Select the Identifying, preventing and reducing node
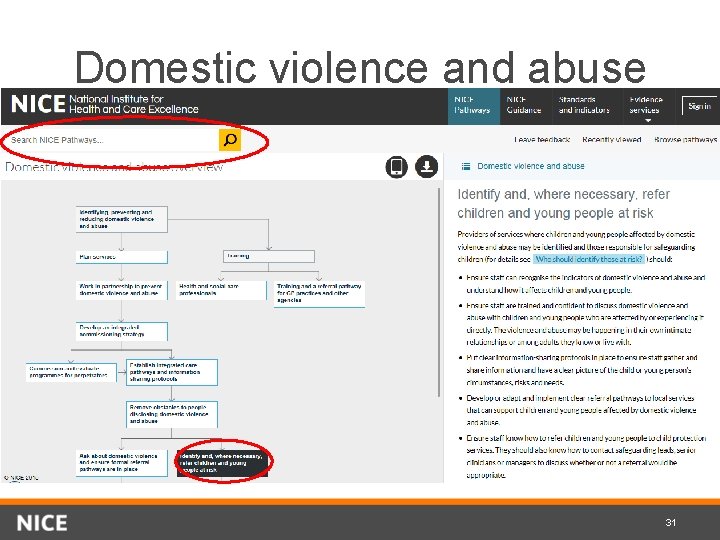Screen dimensions: 720x540 [x=122, y=219]
